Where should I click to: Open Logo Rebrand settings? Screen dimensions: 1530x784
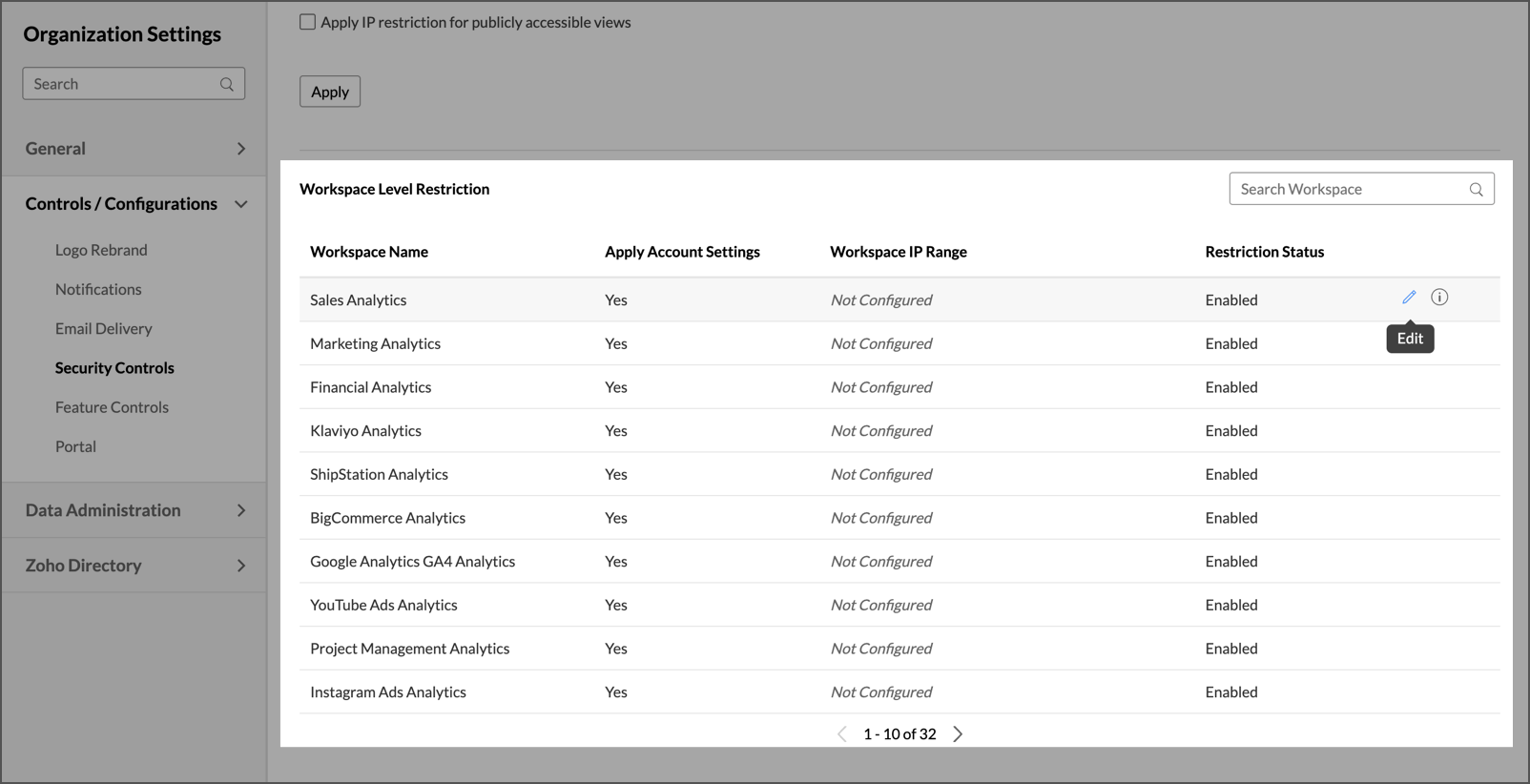(x=101, y=250)
